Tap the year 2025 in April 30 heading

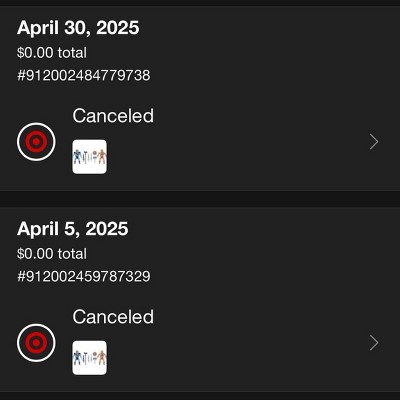point(118,28)
